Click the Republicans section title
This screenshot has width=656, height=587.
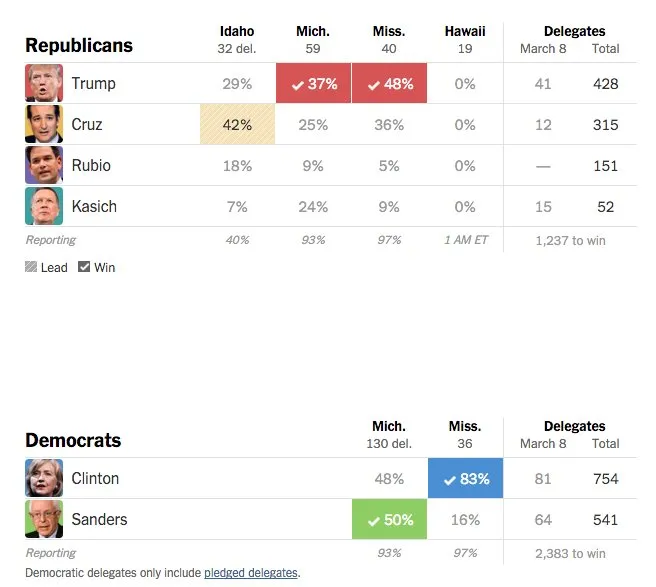tap(79, 45)
